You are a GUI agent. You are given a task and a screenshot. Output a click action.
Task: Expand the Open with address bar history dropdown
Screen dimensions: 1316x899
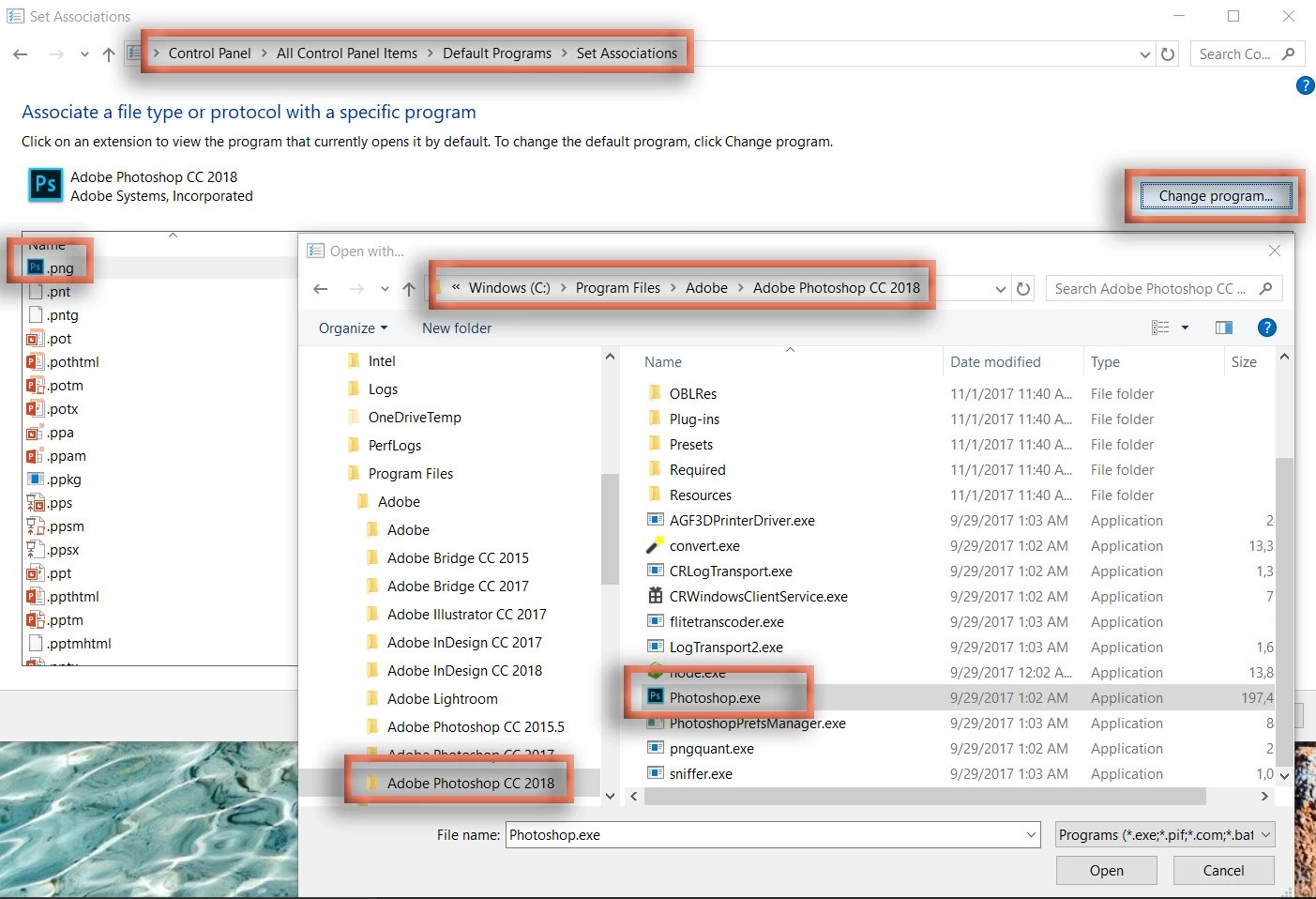pos(1001,289)
